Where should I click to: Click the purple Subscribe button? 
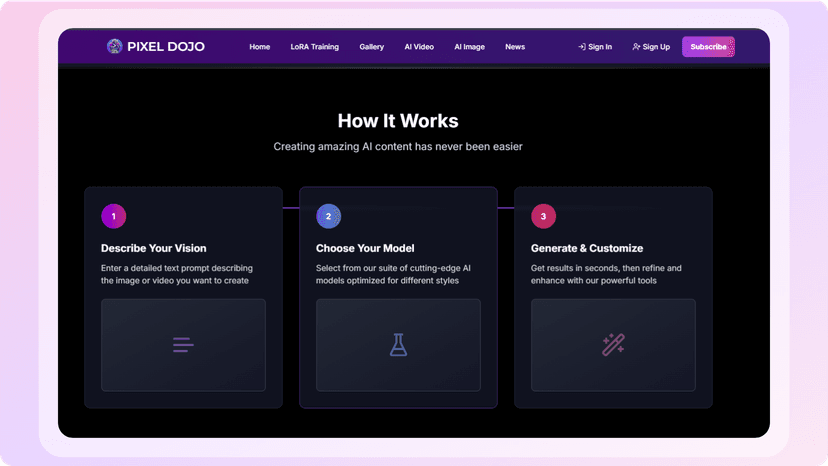(x=708, y=46)
